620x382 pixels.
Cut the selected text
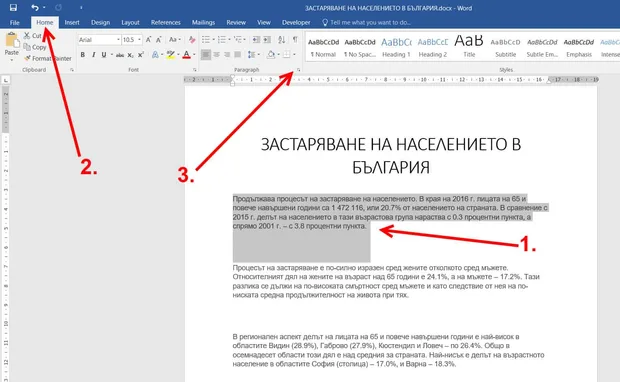(x=32, y=36)
